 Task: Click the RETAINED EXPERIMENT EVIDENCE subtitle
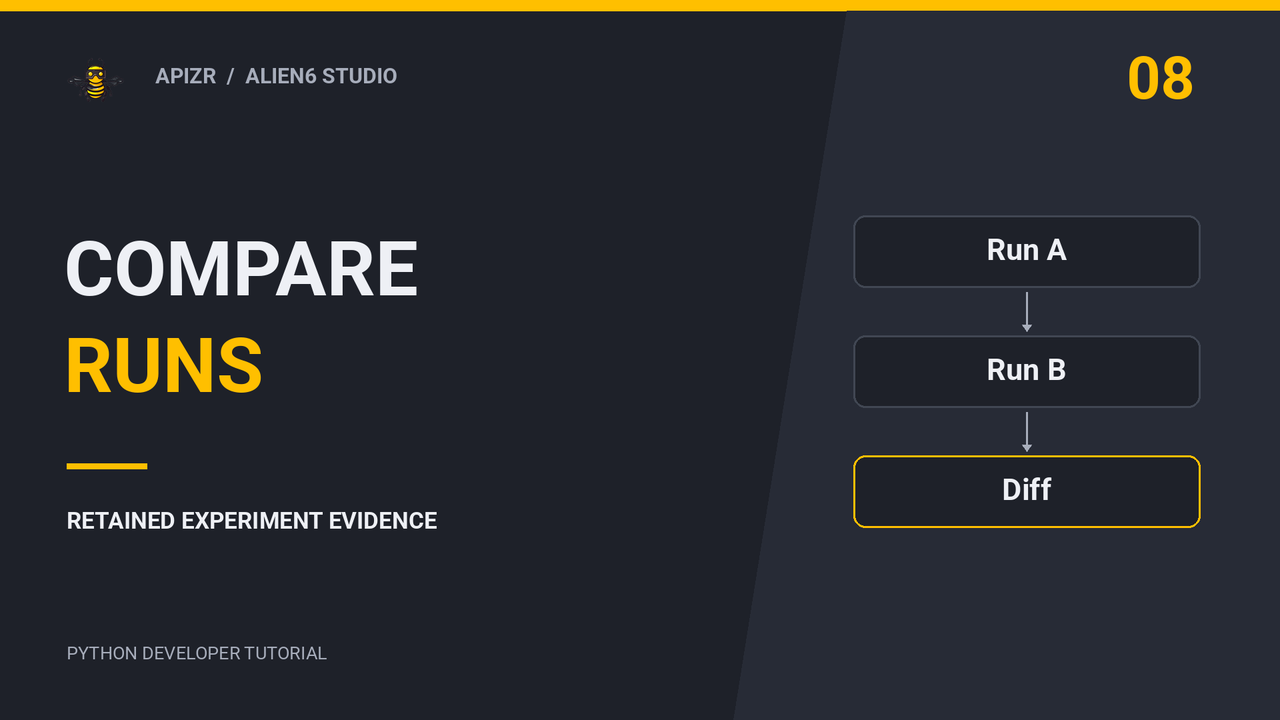252,521
